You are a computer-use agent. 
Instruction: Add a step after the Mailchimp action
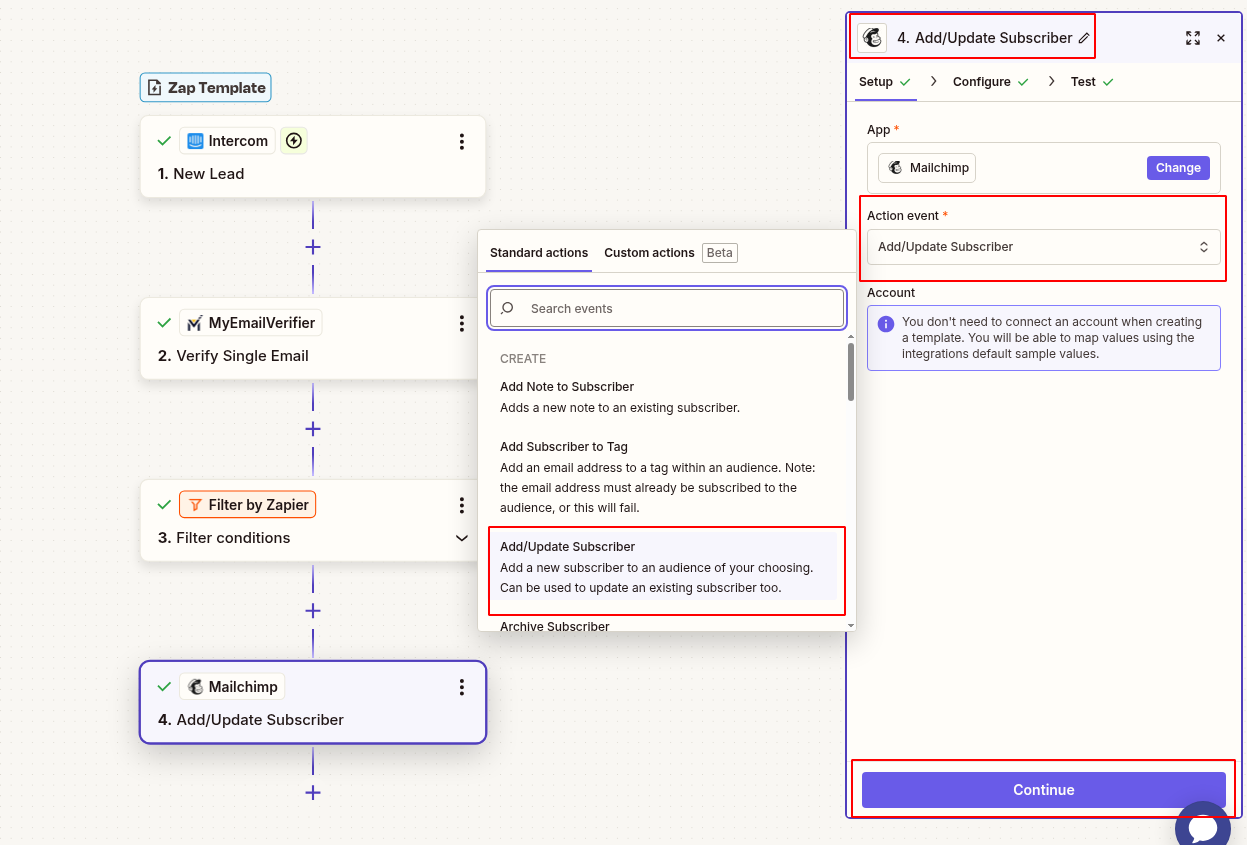(x=313, y=793)
